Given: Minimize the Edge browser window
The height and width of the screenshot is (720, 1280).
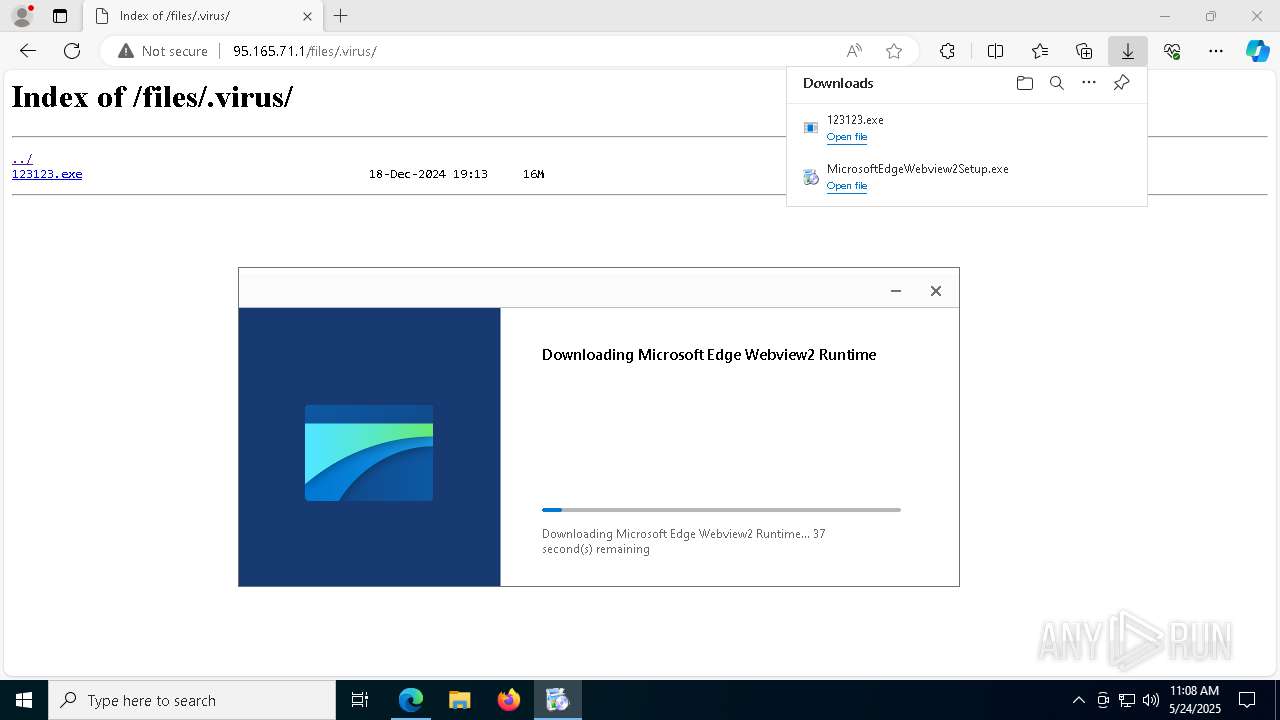Looking at the screenshot, I should tap(1165, 16).
